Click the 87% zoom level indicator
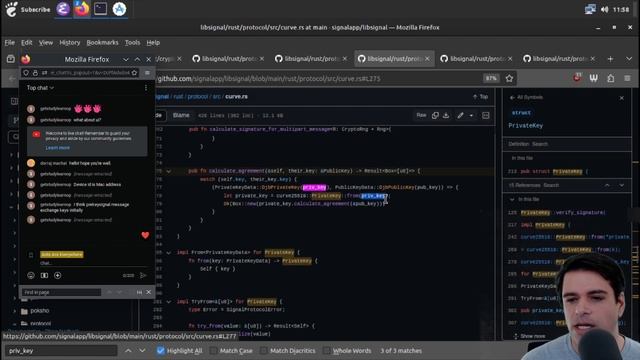 tap(491, 78)
